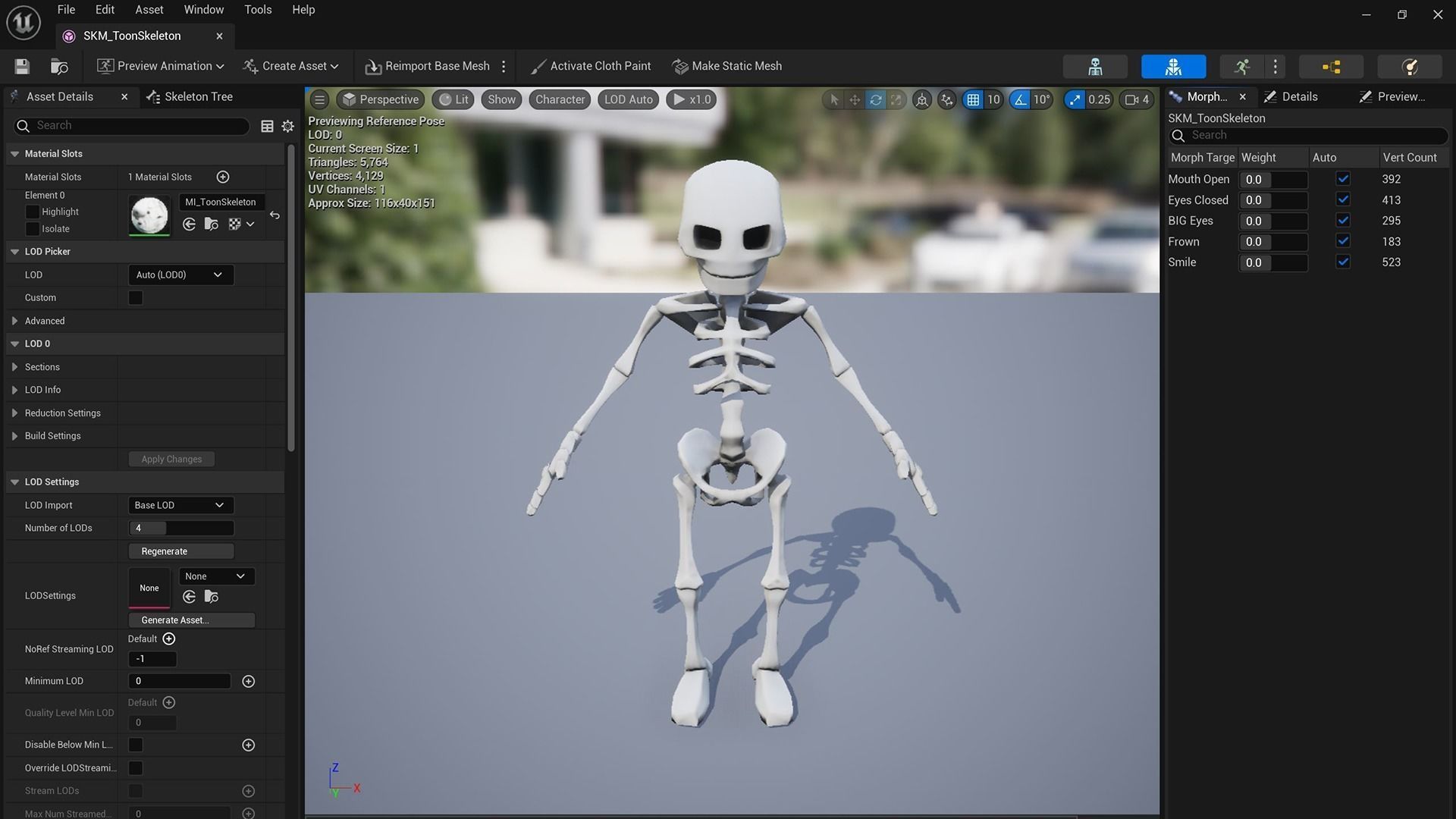Viewport: 1456px width, 819px height.
Task: Uncheck Auto for the Frown morph
Action: point(1343,241)
